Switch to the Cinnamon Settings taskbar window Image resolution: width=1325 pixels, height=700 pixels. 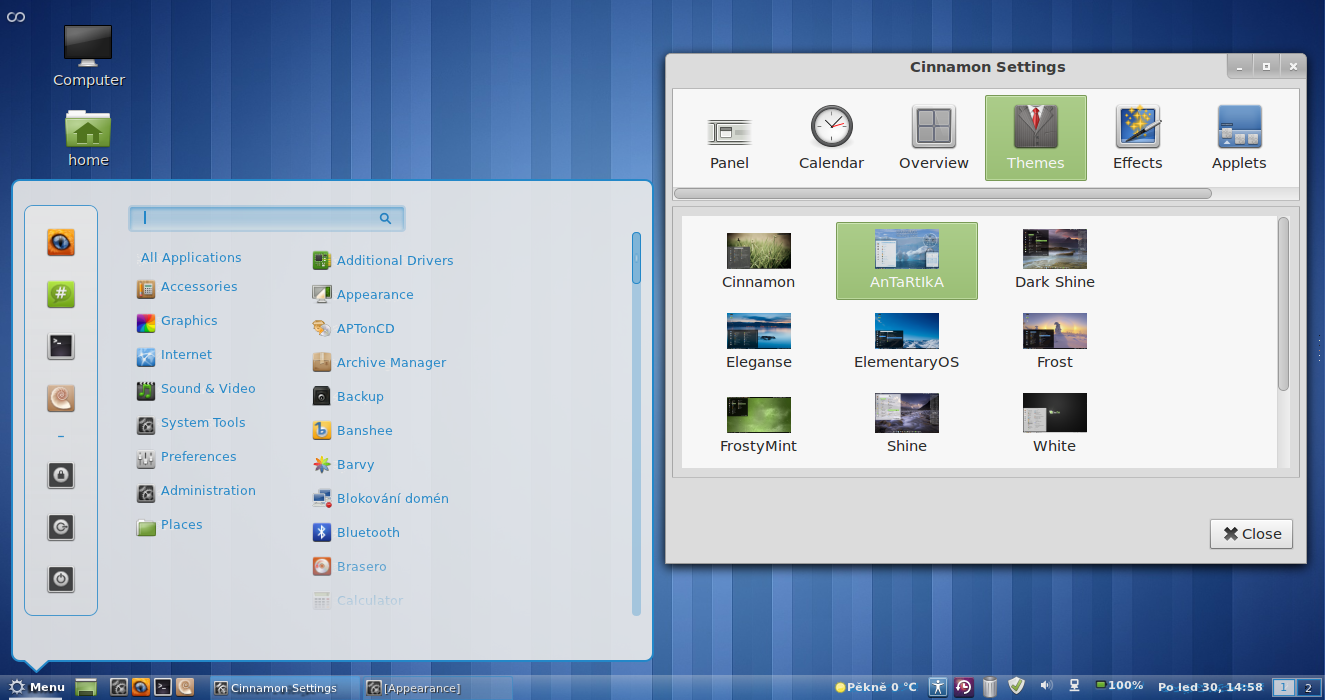click(x=282, y=688)
